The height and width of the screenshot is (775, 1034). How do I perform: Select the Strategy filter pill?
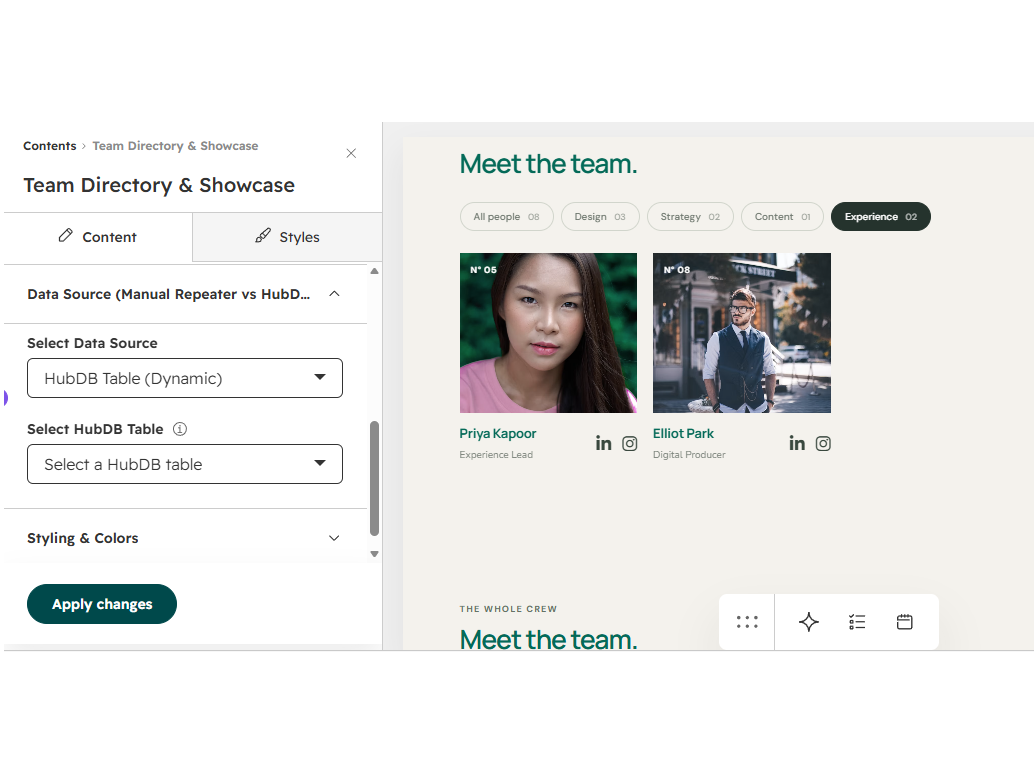click(690, 216)
